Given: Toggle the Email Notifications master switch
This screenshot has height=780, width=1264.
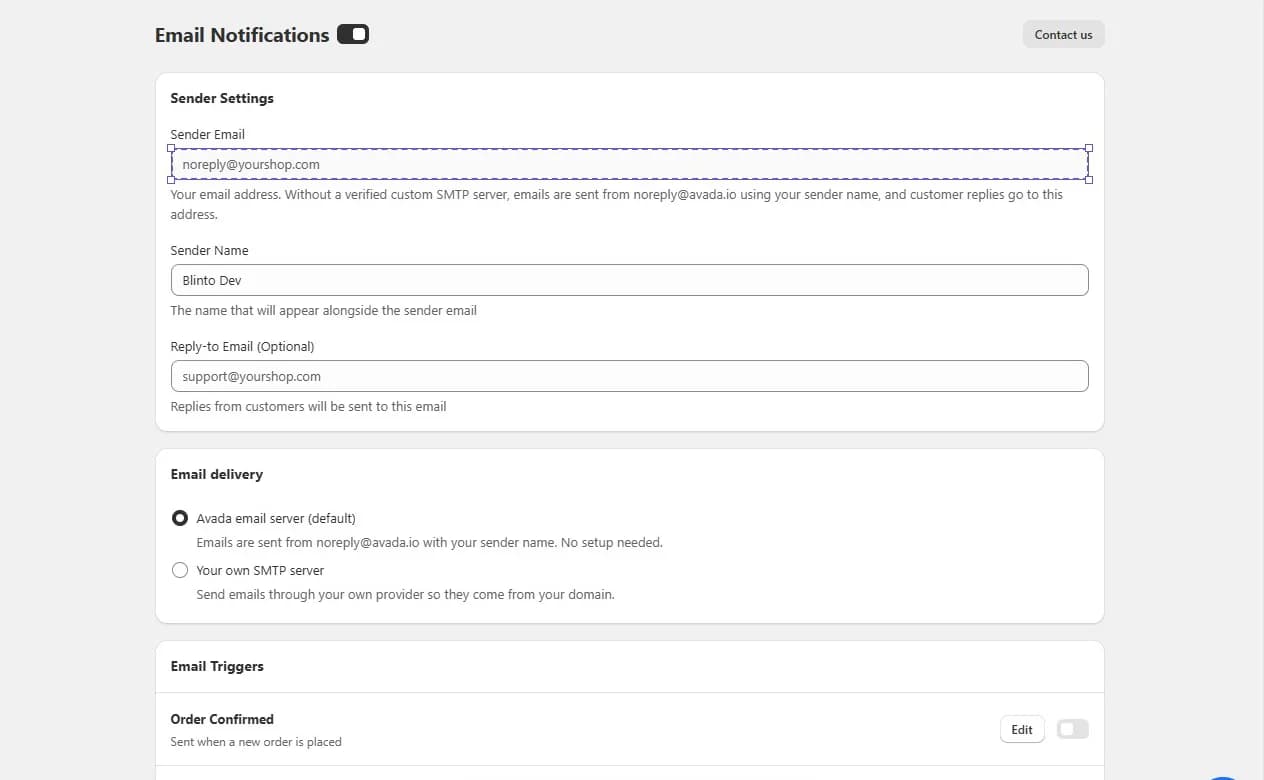Looking at the screenshot, I should 353,35.
